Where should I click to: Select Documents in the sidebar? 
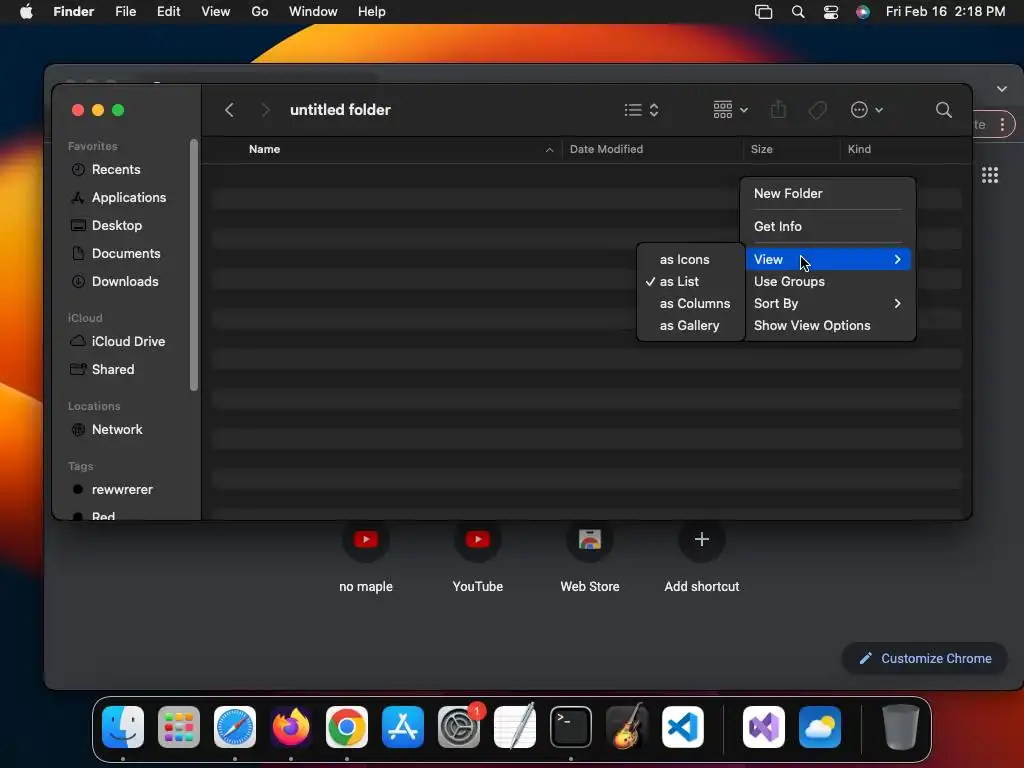(125, 253)
